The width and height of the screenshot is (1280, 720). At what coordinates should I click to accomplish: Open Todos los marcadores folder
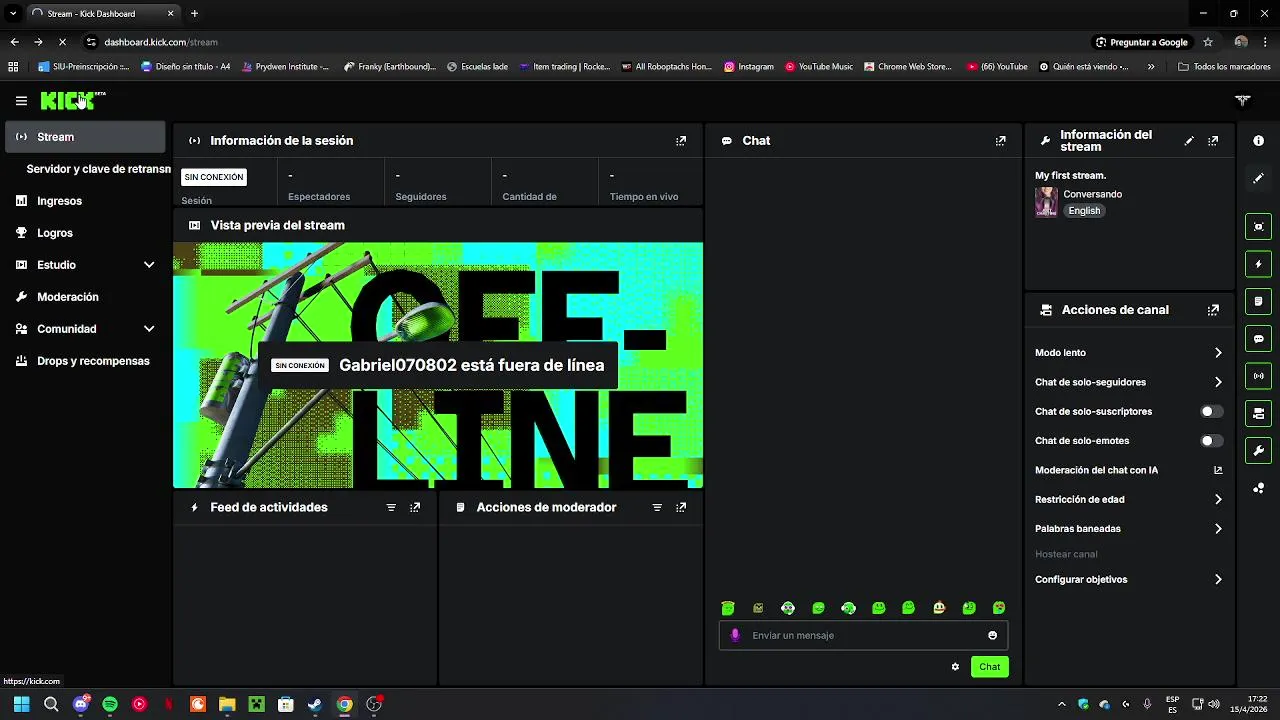coord(1224,67)
